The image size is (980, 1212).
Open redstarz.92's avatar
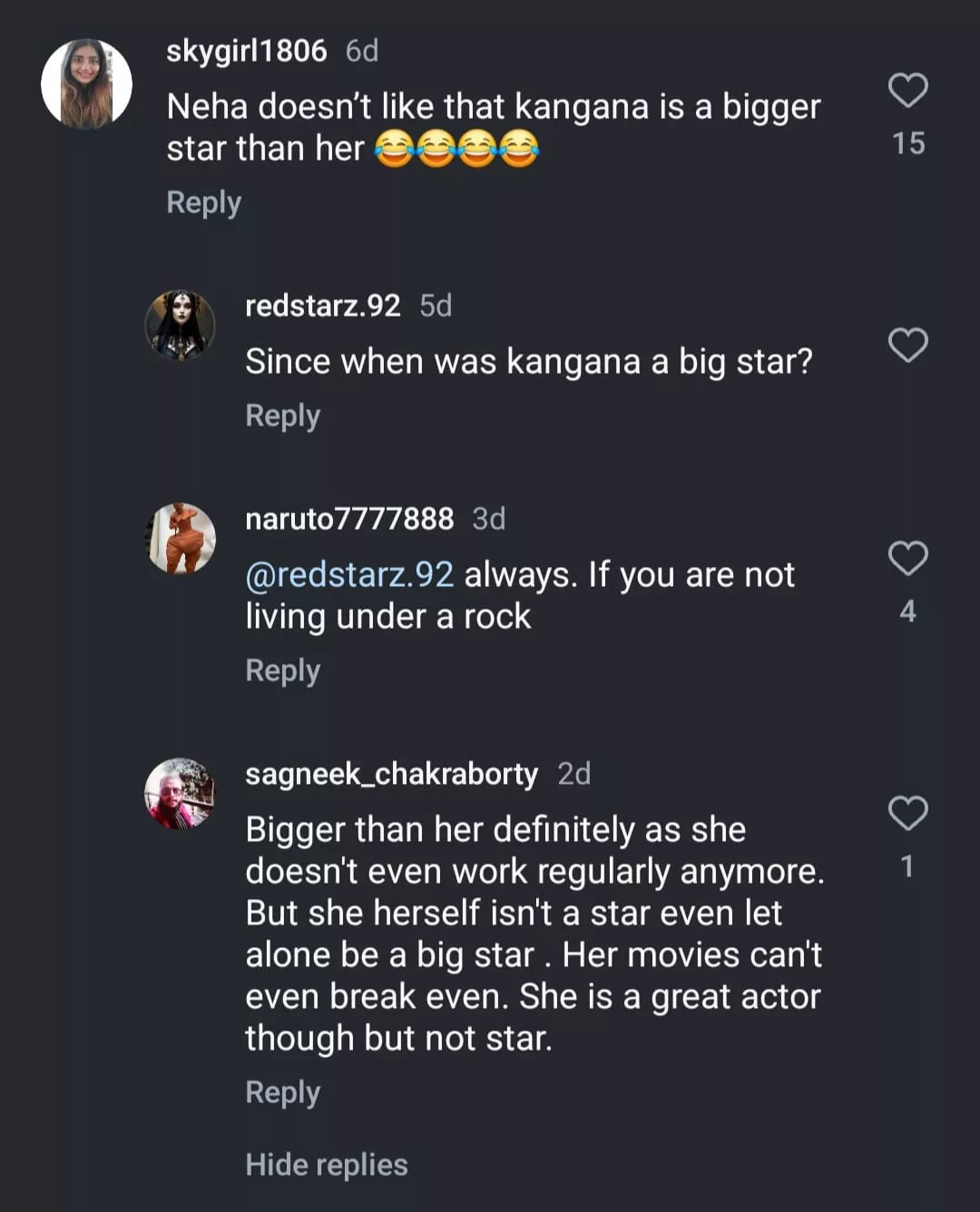[x=181, y=325]
